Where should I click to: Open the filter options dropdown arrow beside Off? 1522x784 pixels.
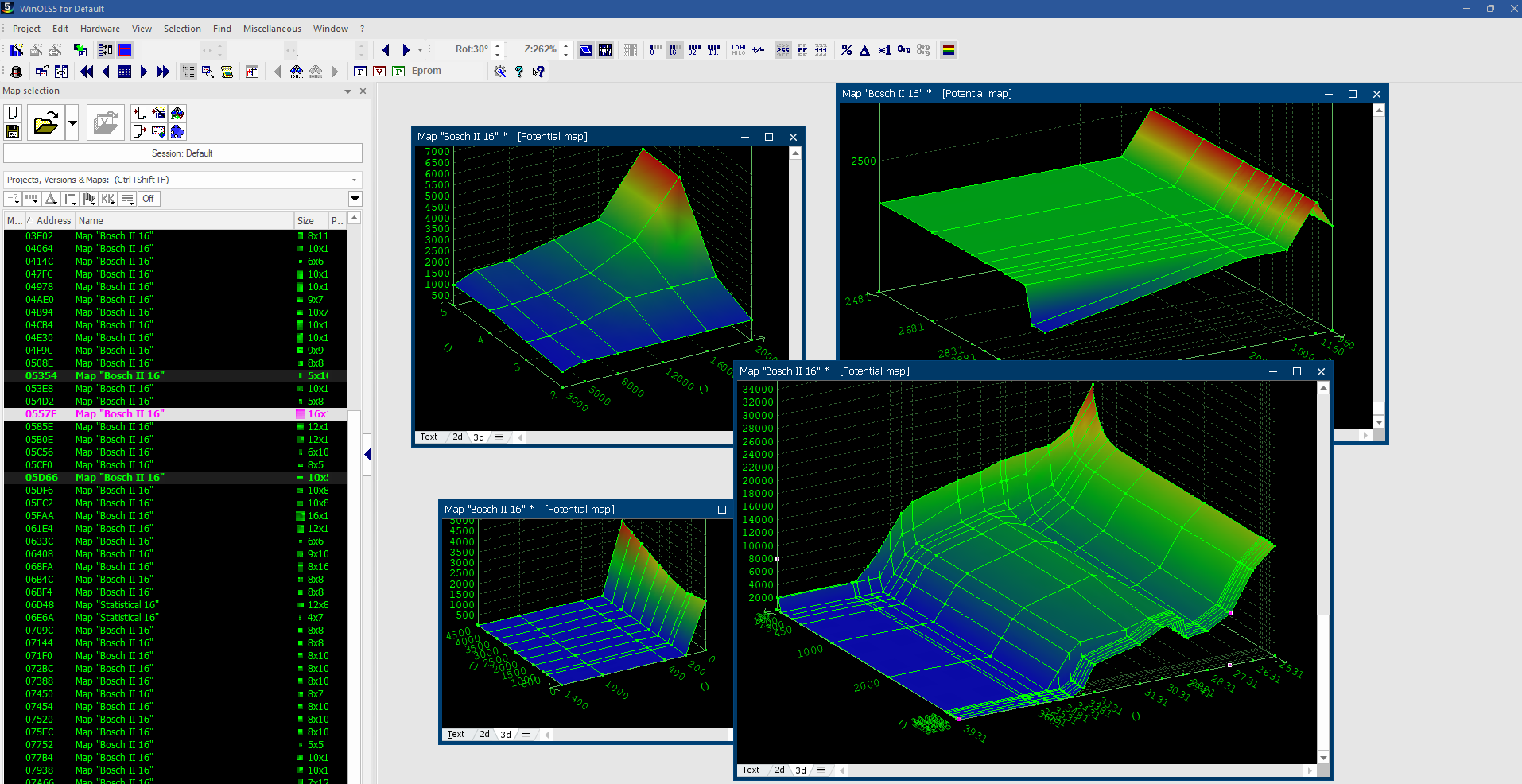click(355, 199)
